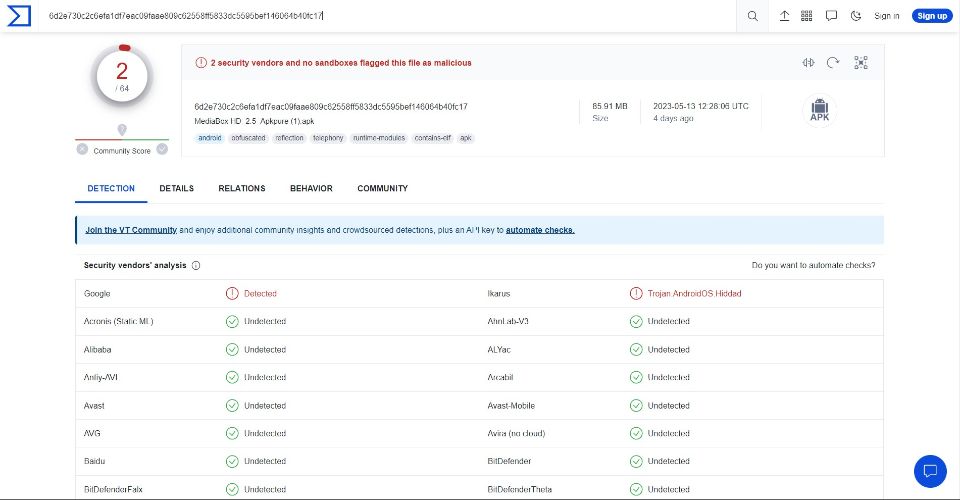The height and width of the screenshot is (500, 960).
Task: Click the malicious flagged alert icon
Action: (x=201, y=62)
